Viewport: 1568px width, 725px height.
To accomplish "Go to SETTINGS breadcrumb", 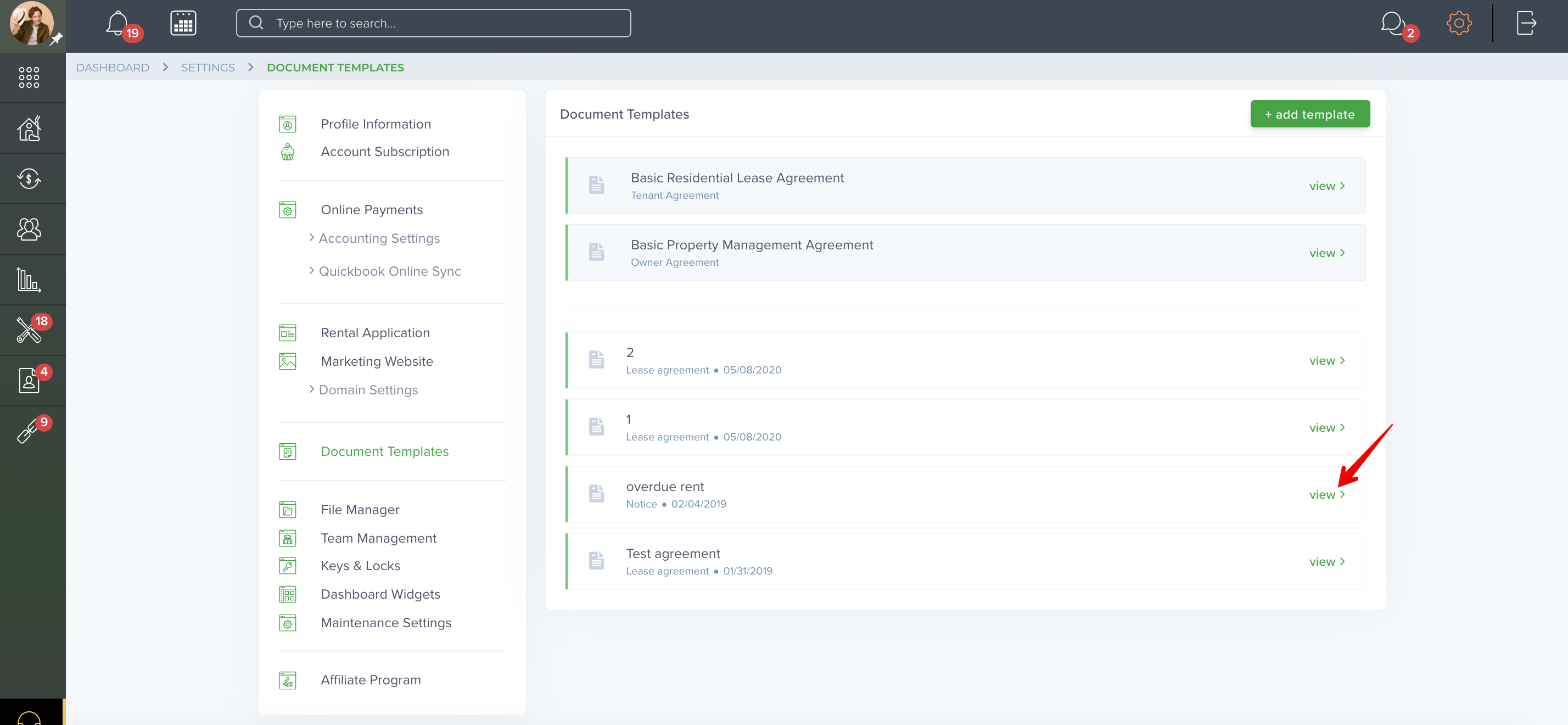I will [208, 68].
